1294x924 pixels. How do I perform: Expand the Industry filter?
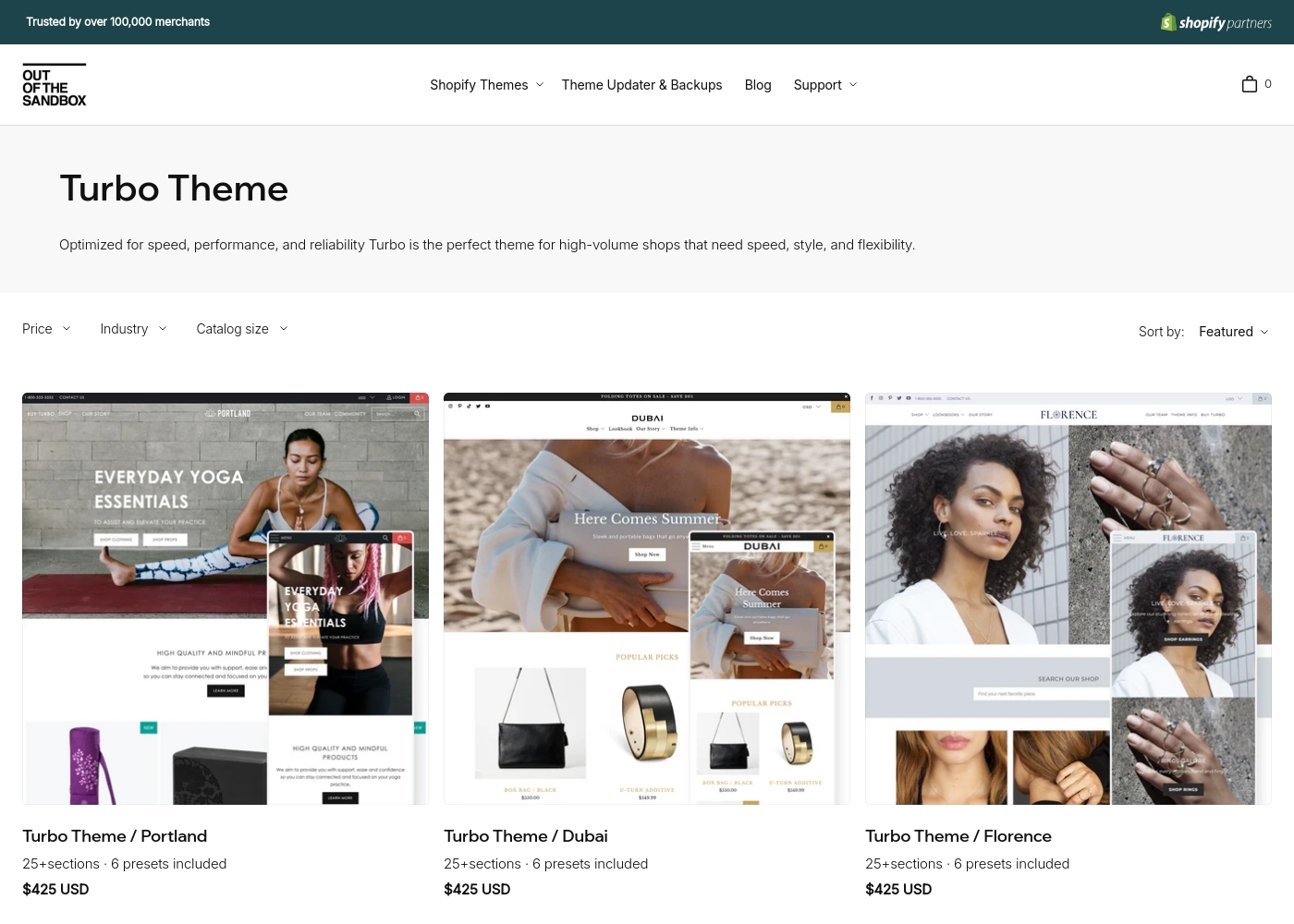coord(132,328)
